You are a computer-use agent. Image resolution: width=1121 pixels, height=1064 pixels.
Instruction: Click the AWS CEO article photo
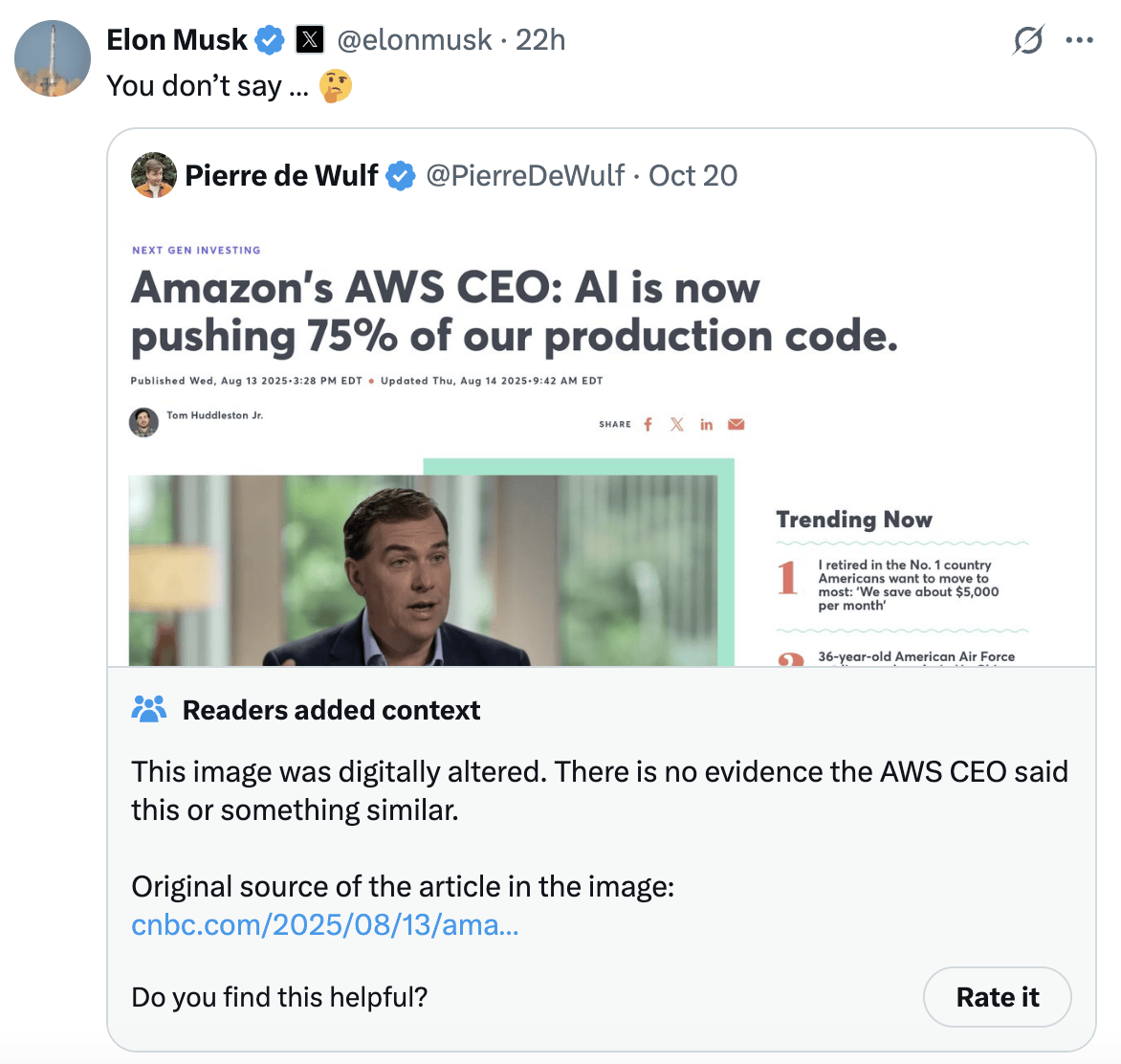(423, 569)
